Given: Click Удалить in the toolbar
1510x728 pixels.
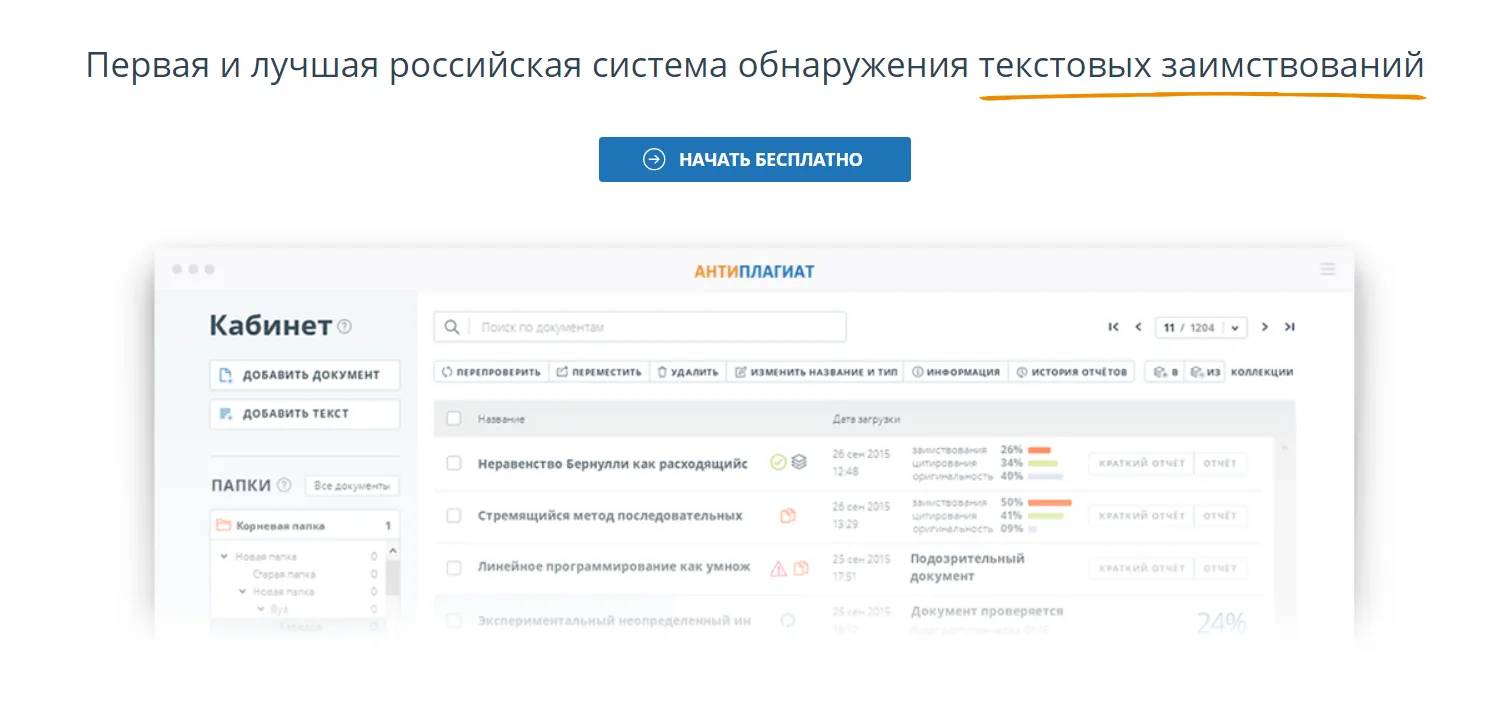Looking at the screenshot, I should [x=688, y=372].
